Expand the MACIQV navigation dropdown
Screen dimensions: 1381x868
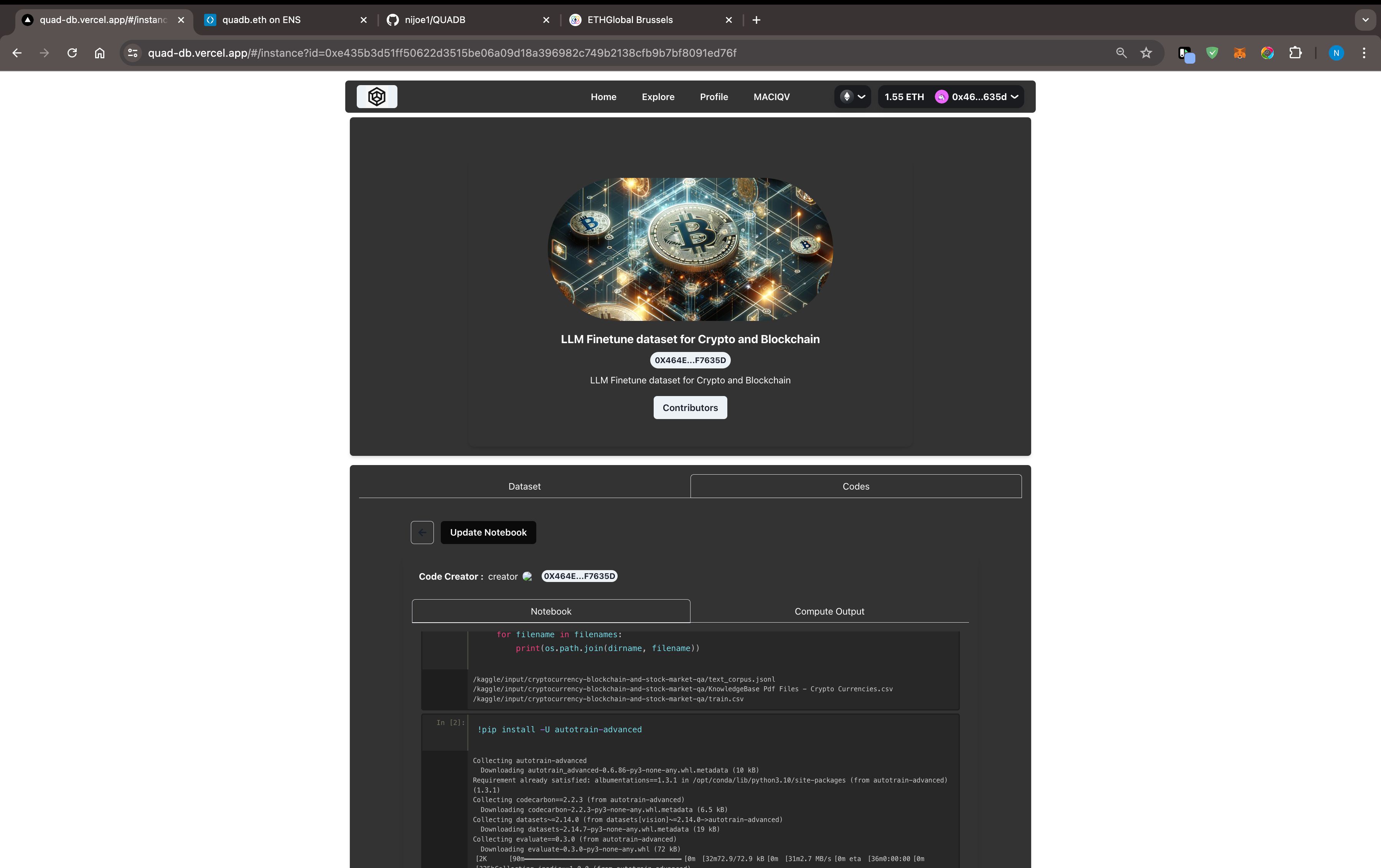tap(771, 96)
